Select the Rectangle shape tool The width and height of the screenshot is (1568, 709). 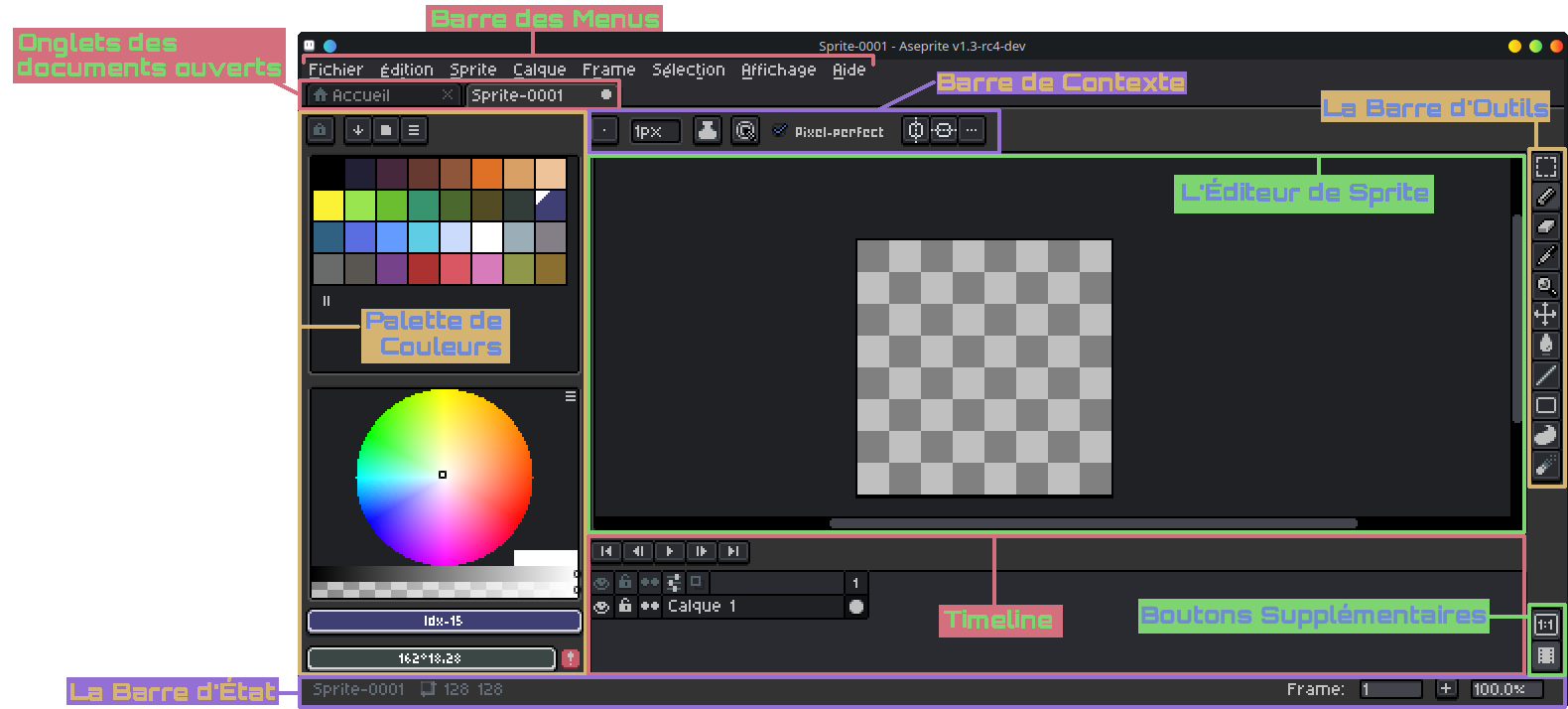coord(1545,405)
